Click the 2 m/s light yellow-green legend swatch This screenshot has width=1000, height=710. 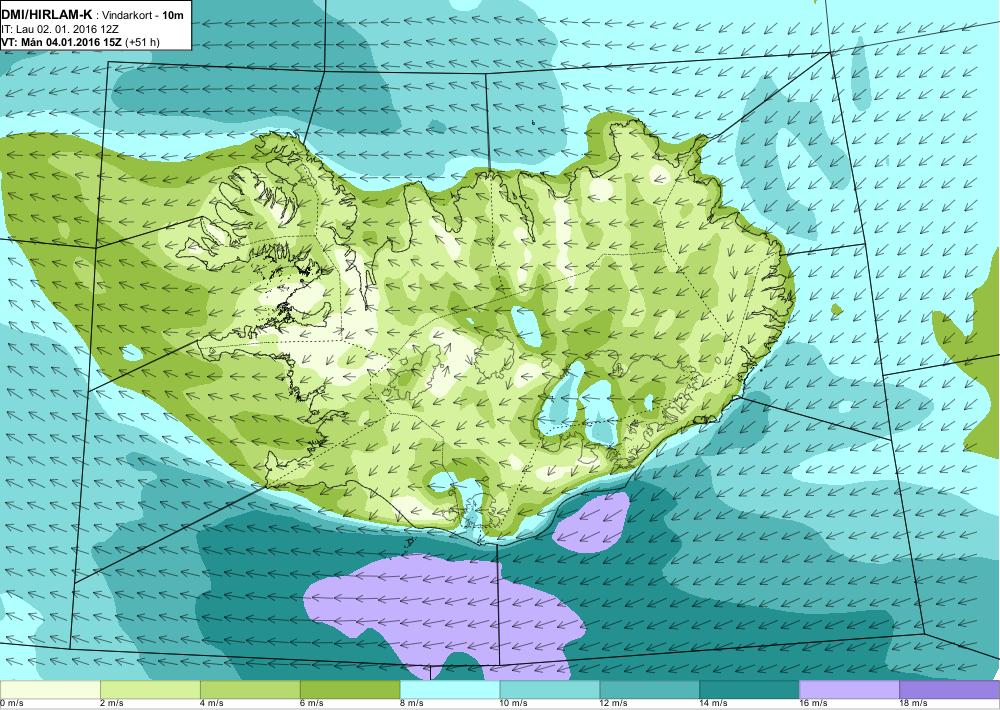tap(150, 690)
